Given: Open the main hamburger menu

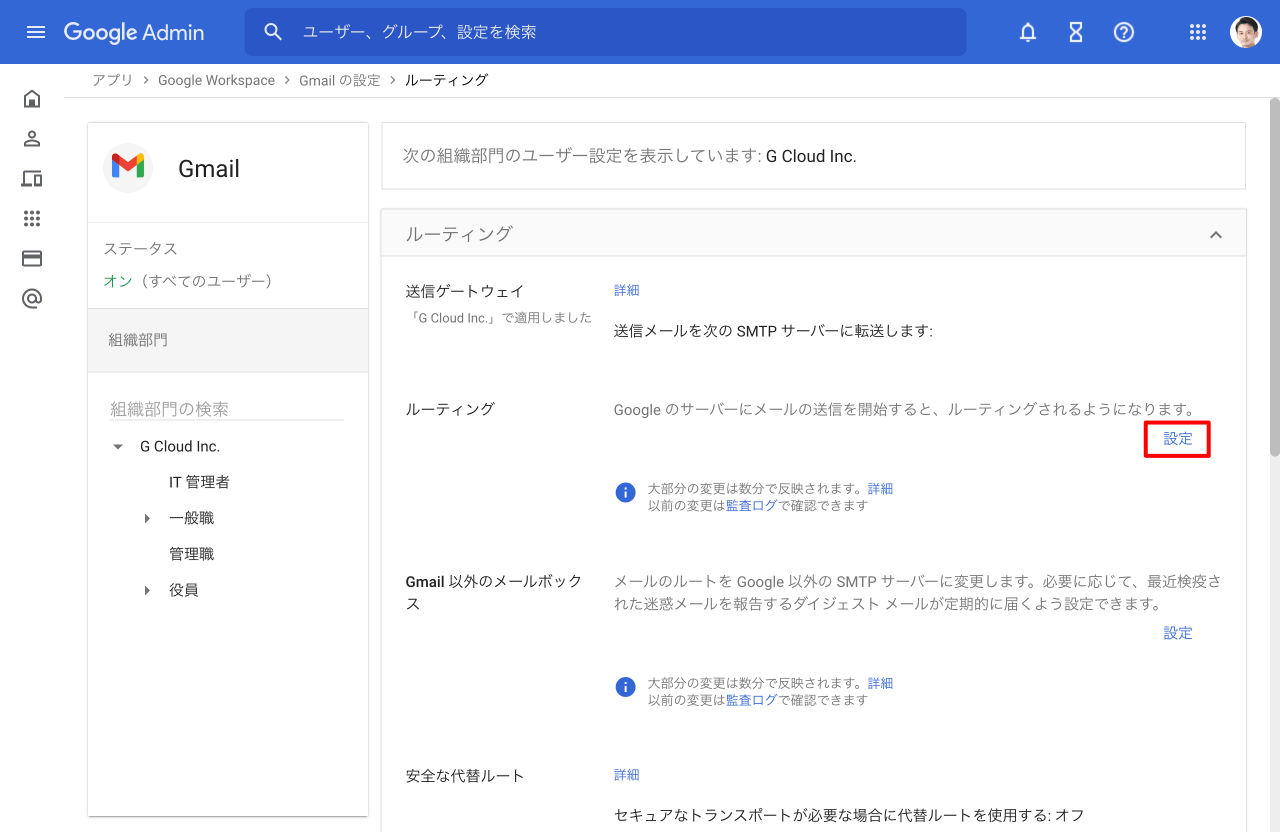Looking at the screenshot, I should [36, 32].
